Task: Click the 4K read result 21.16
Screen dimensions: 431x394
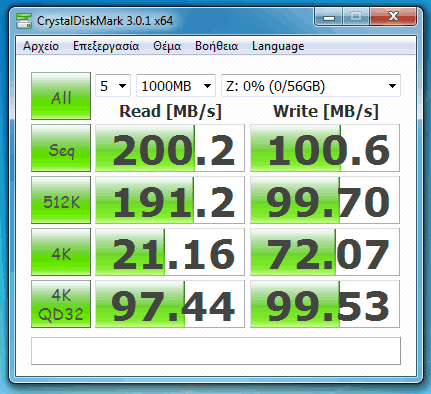Action: tap(170, 252)
